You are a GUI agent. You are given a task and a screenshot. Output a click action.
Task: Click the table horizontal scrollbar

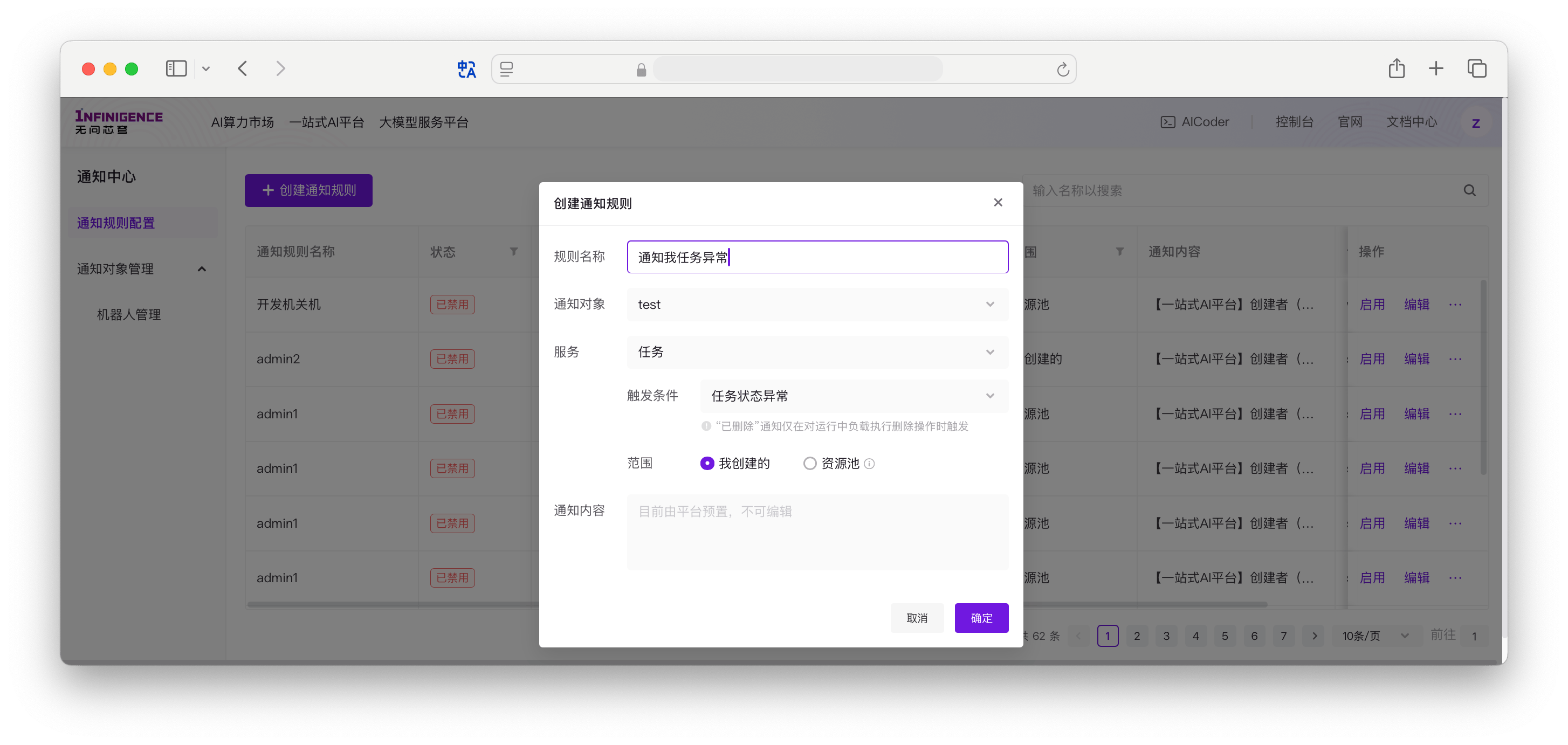(757, 604)
